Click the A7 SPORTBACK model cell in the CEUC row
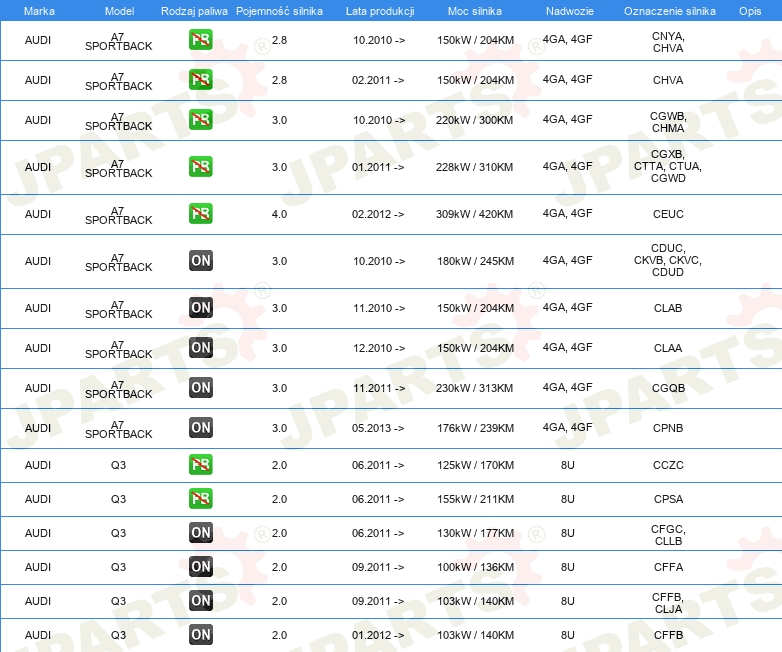The height and width of the screenshot is (652, 782). [118, 216]
